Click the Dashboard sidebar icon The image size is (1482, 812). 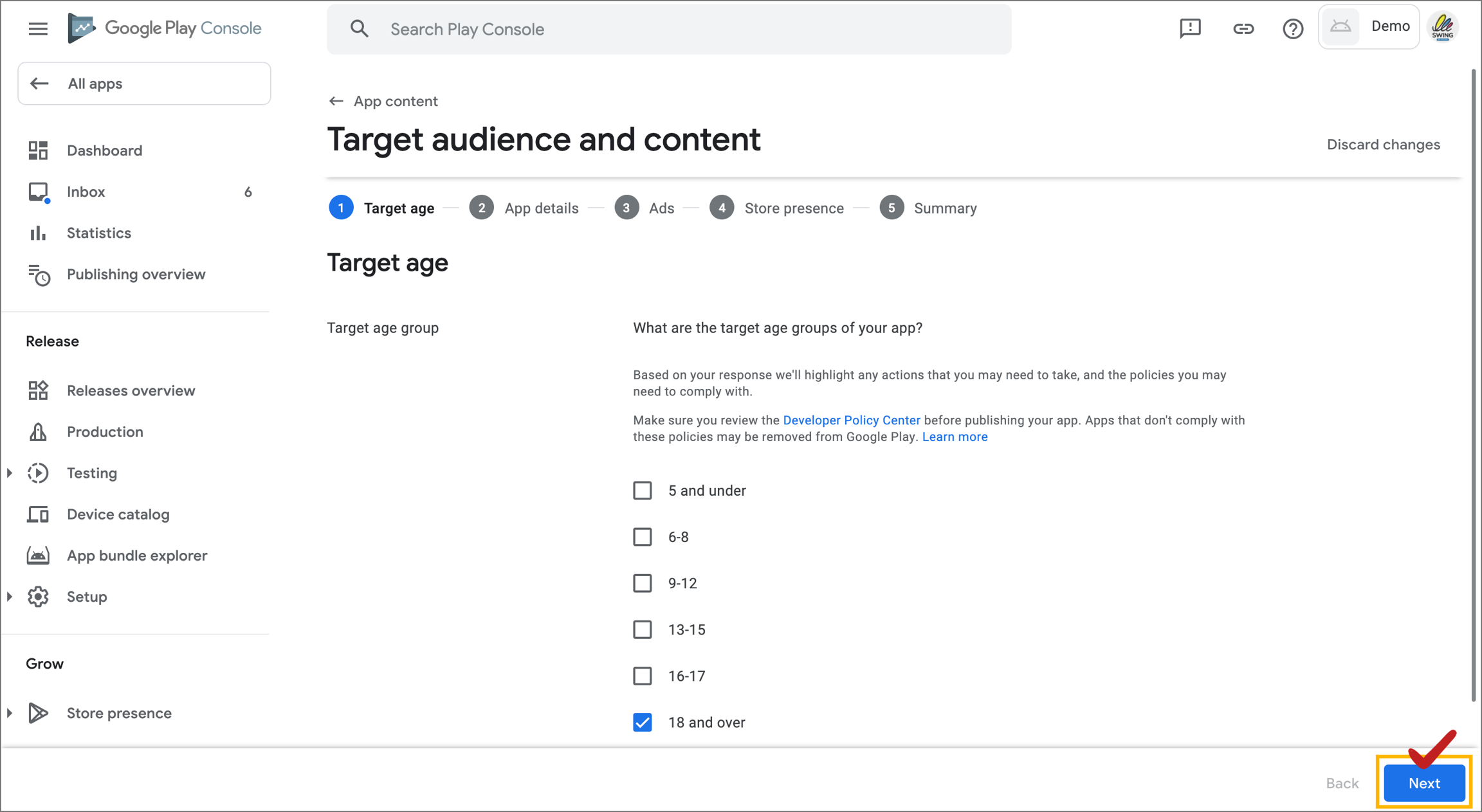tap(38, 150)
